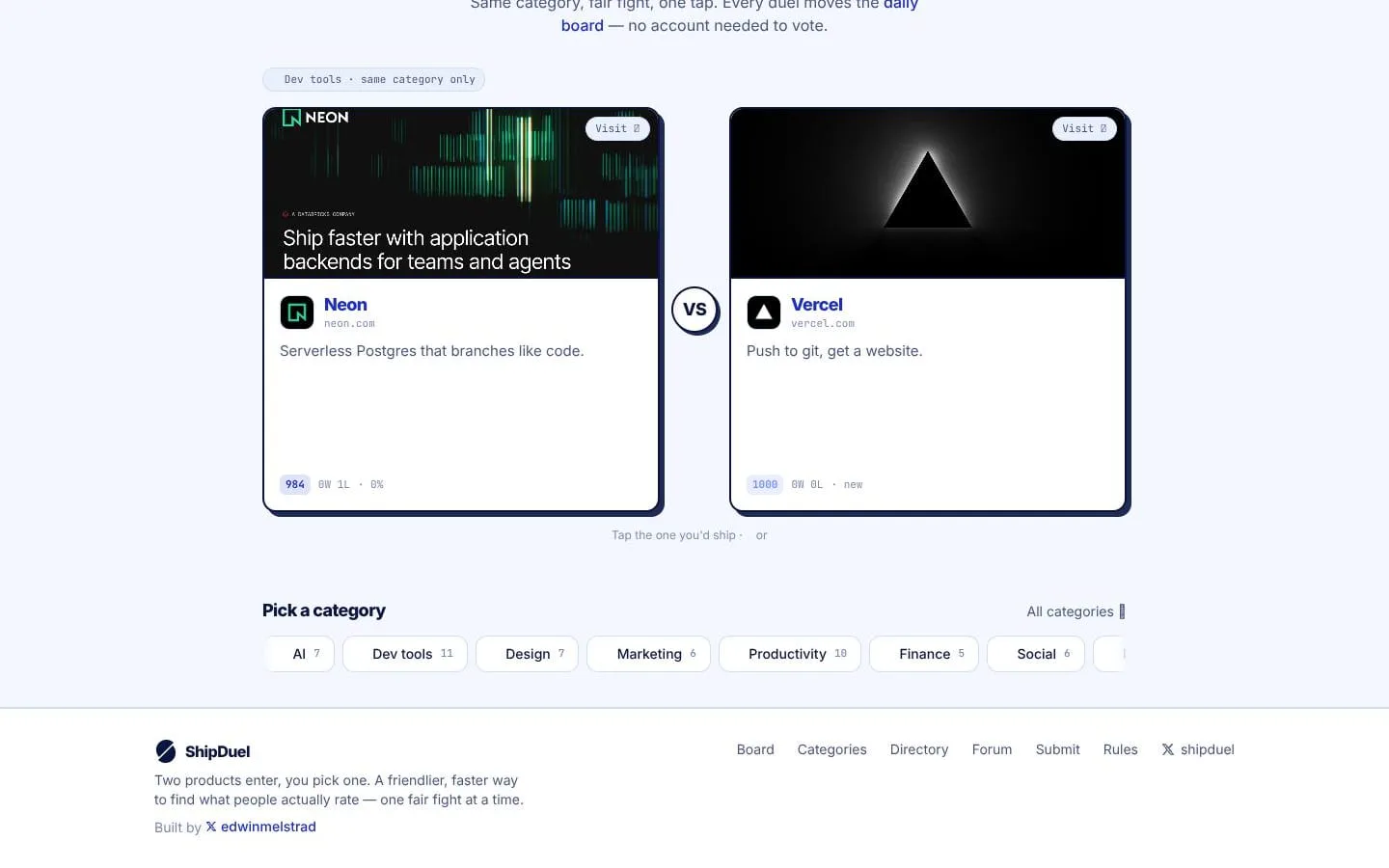Click the Neon hero banner image

point(461,193)
